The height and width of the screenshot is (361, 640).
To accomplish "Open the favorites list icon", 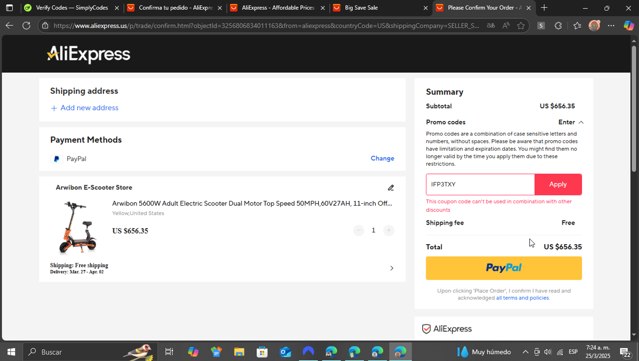I will (577, 26).
